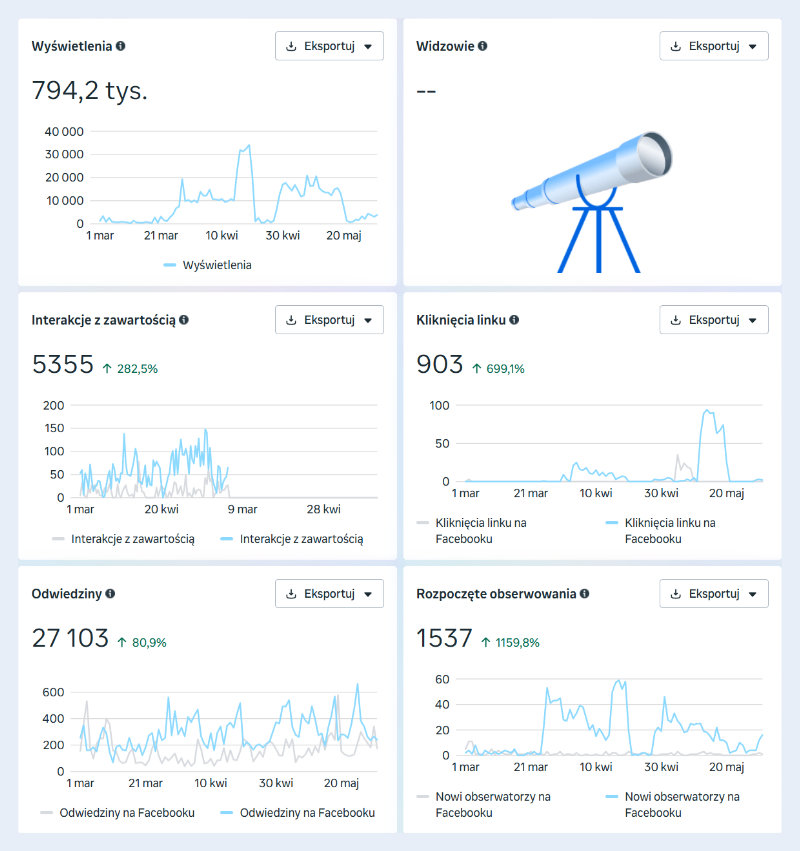This screenshot has height=851, width=800.
Task: Click the info icon next to Wyświetlenia
Action: coord(121,46)
